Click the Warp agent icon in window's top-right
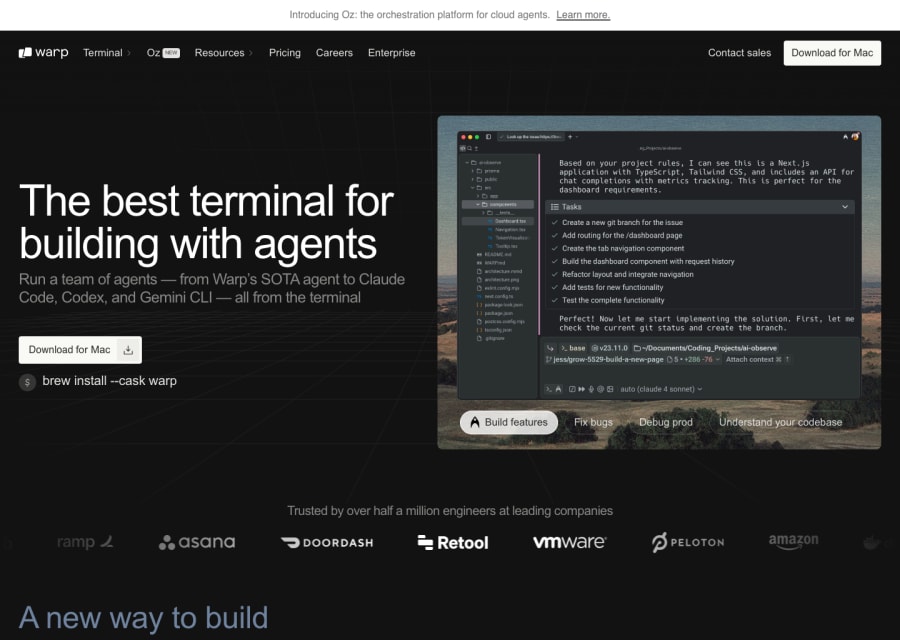The width and height of the screenshot is (900, 640). [845, 137]
